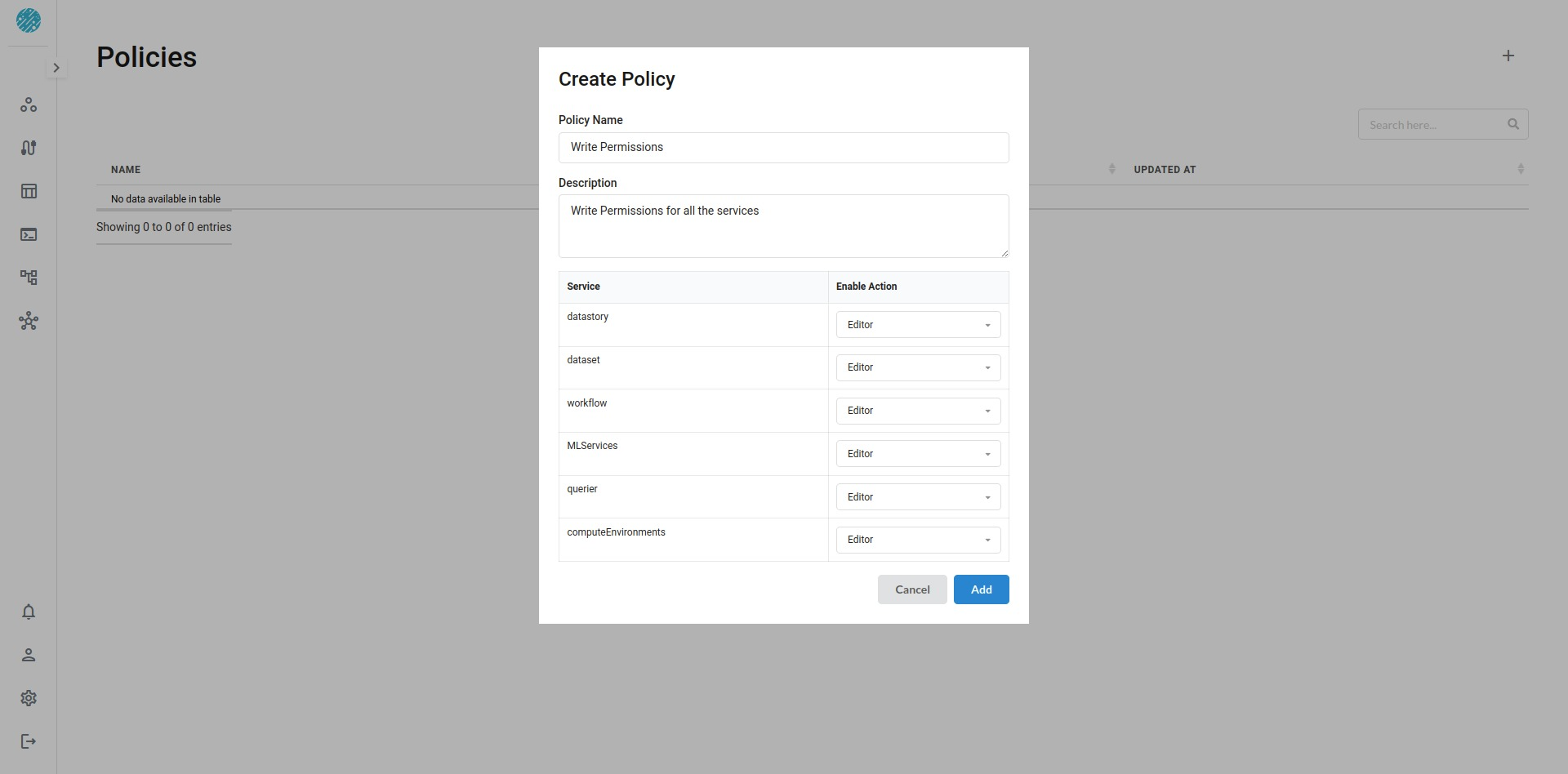
Task: Open the datastory Enable Action dropdown
Action: tap(919, 325)
